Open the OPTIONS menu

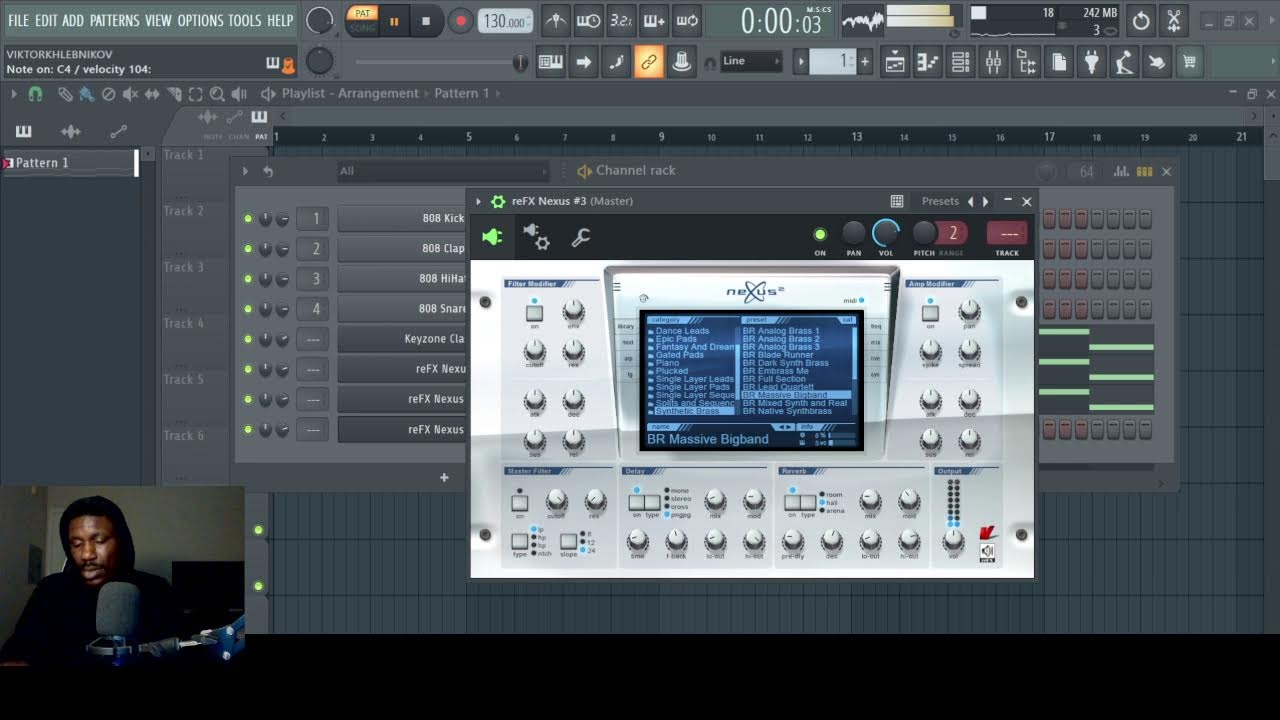tap(200, 20)
